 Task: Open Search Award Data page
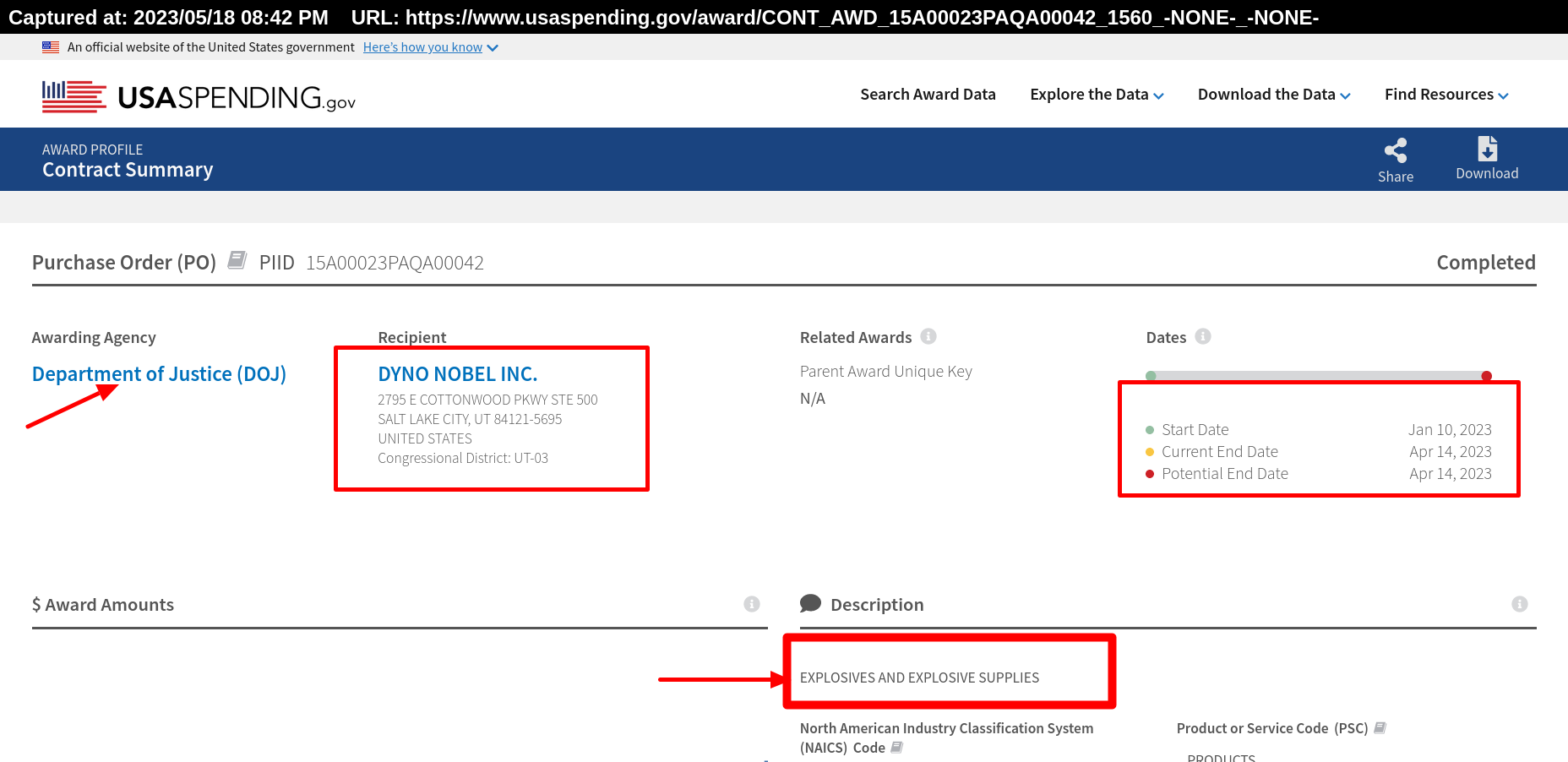928,95
